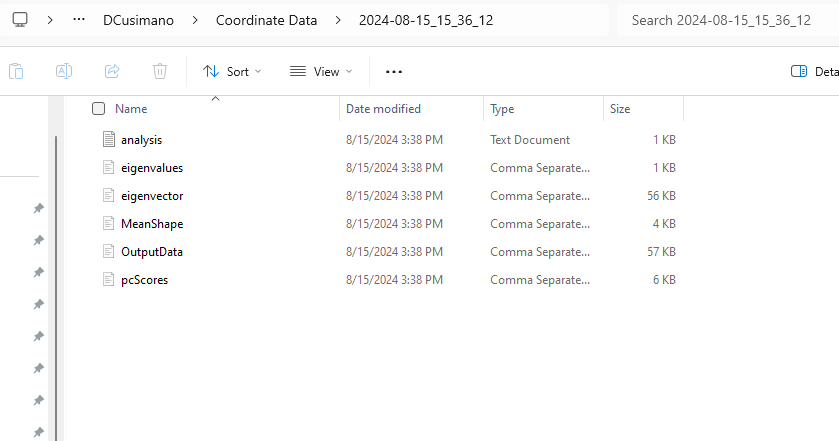Open the three-dot See more menu

394,72
